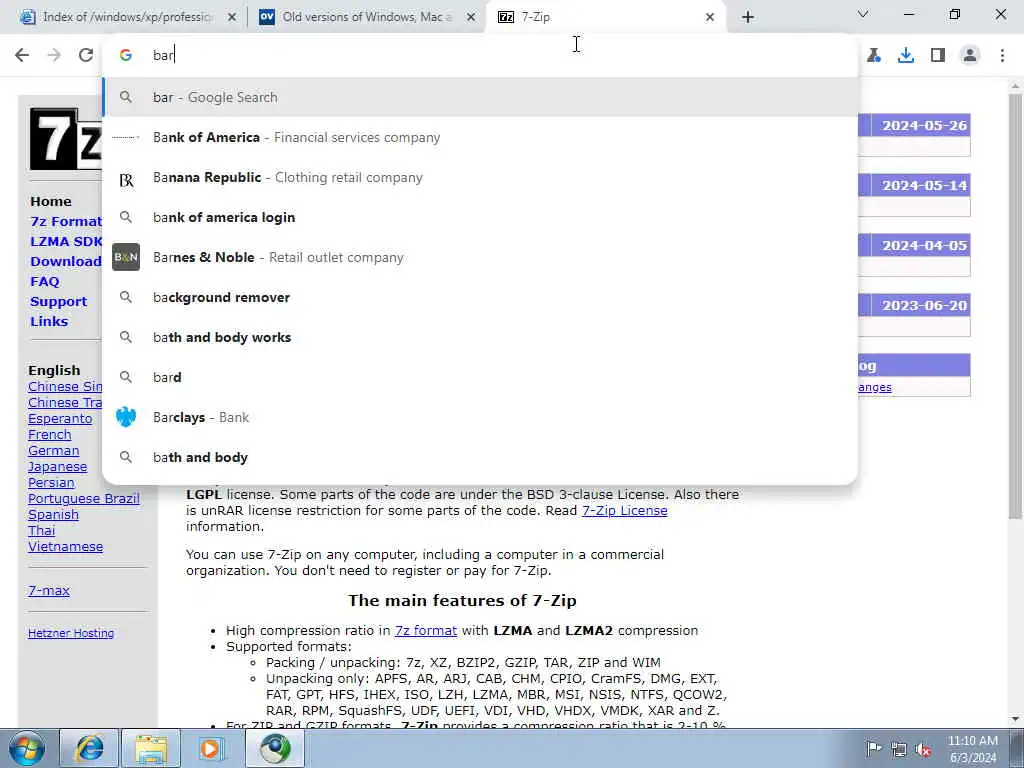Open the profile avatar menu
Image resolution: width=1024 pixels, height=768 pixels.
point(970,55)
